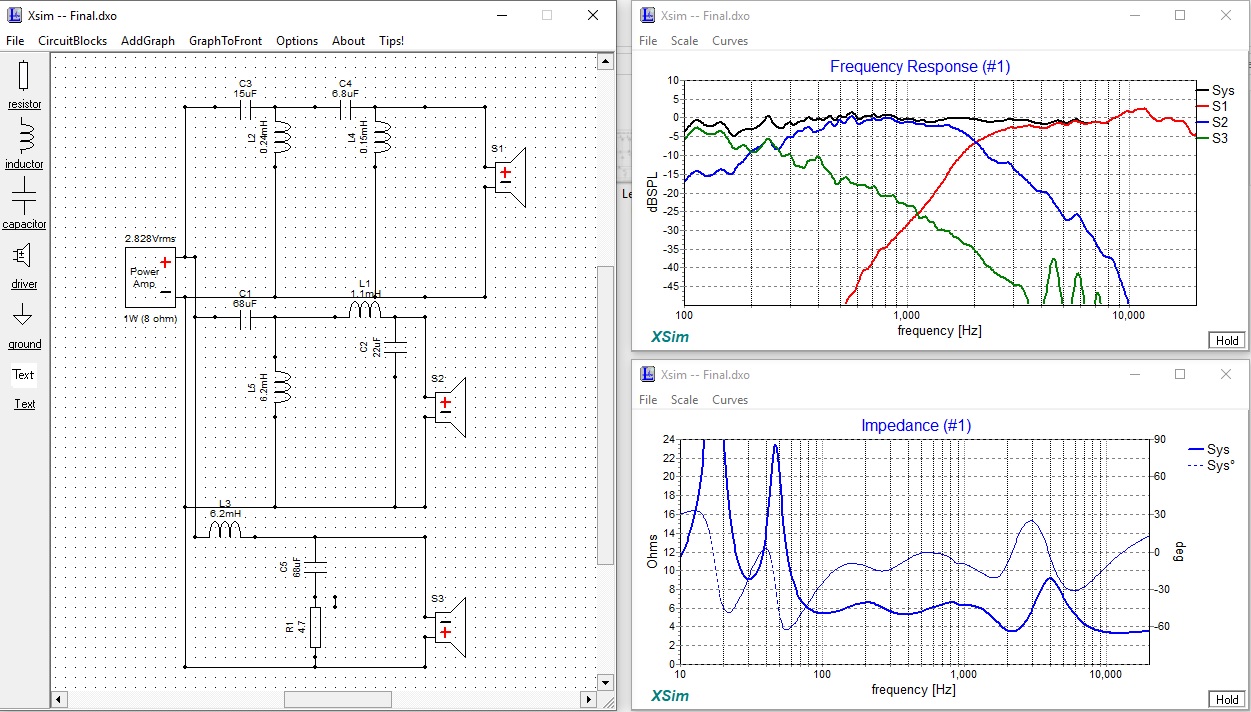This screenshot has width=1251, height=712.
Task: Click the Sys legend entry in Frequency Response
Action: 1216,90
